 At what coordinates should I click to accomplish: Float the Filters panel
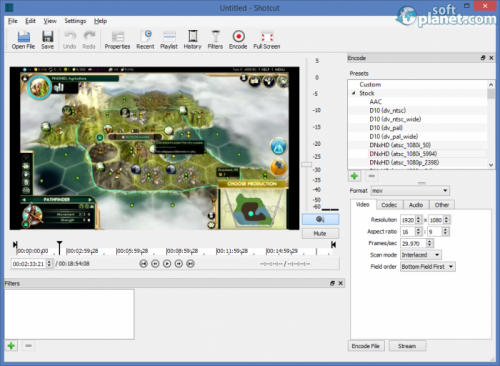(332, 283)
